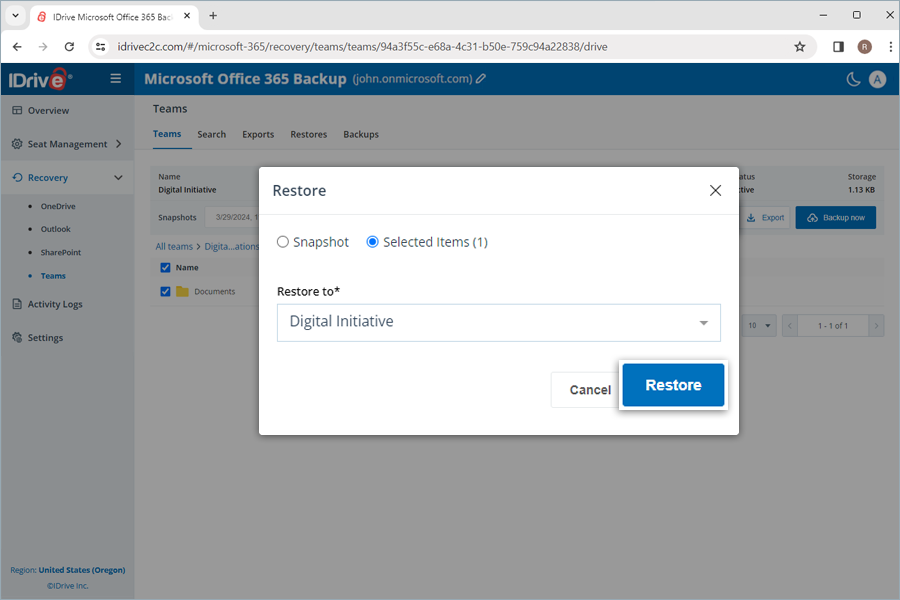Go back in the browser
Viewport: 900px width, 600px height.
click(17, 47)
